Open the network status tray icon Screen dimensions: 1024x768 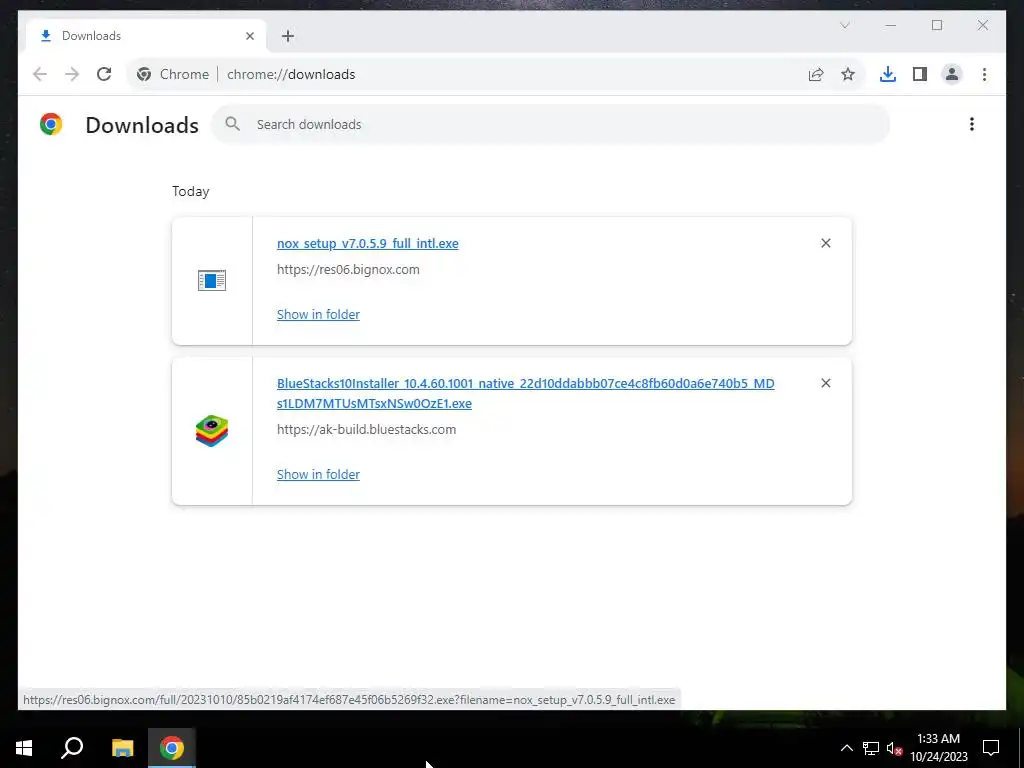871,748
